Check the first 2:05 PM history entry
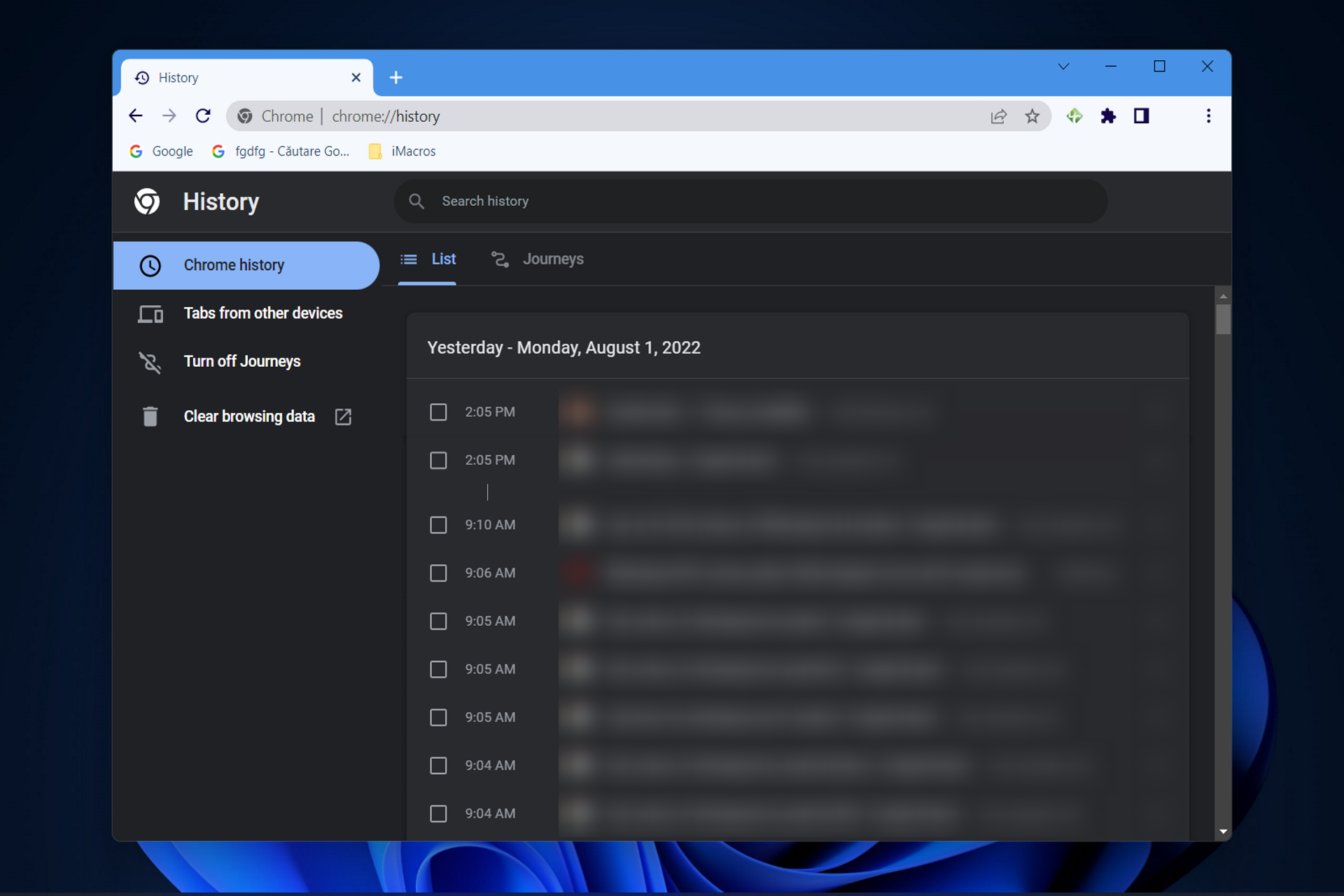 [x=438, y=412]
